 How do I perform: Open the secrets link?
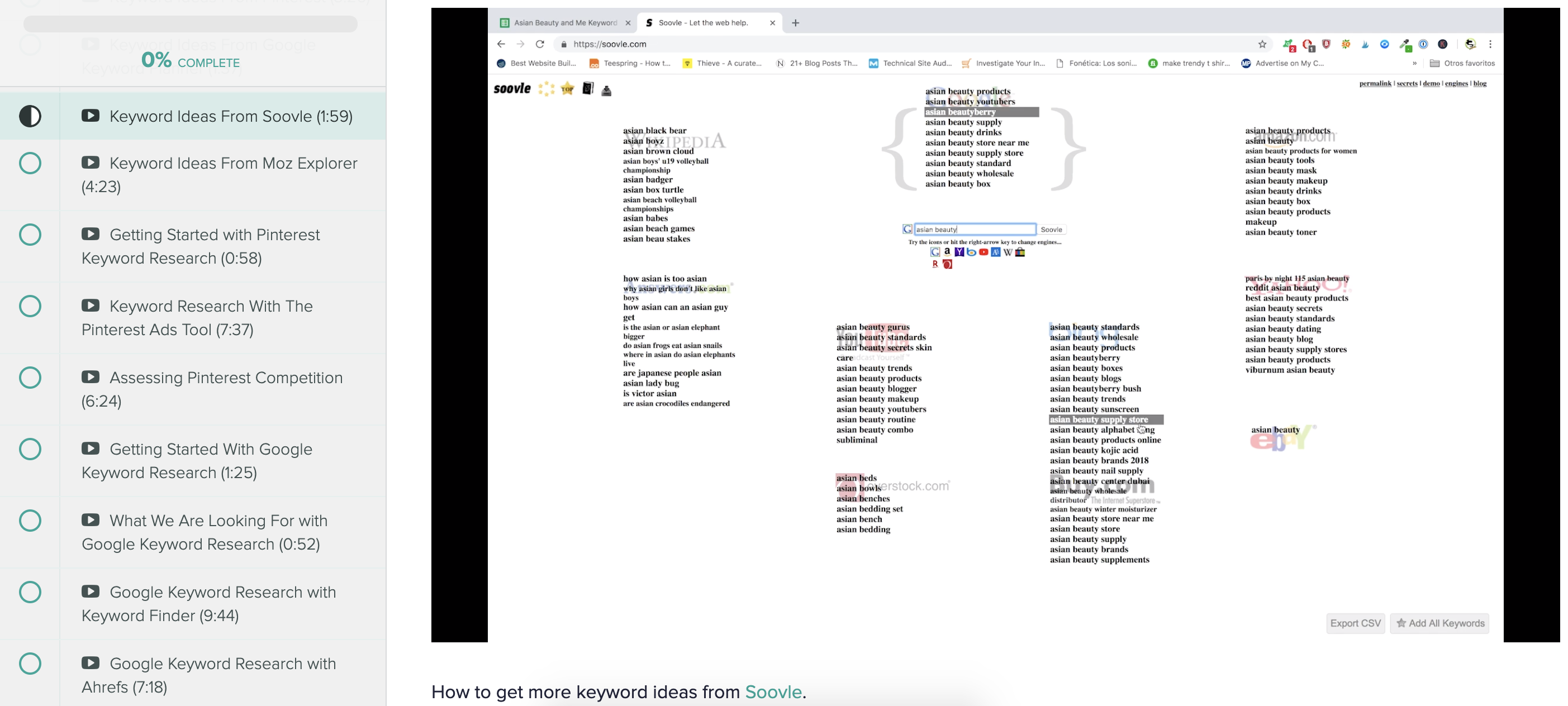(1407, 83)
